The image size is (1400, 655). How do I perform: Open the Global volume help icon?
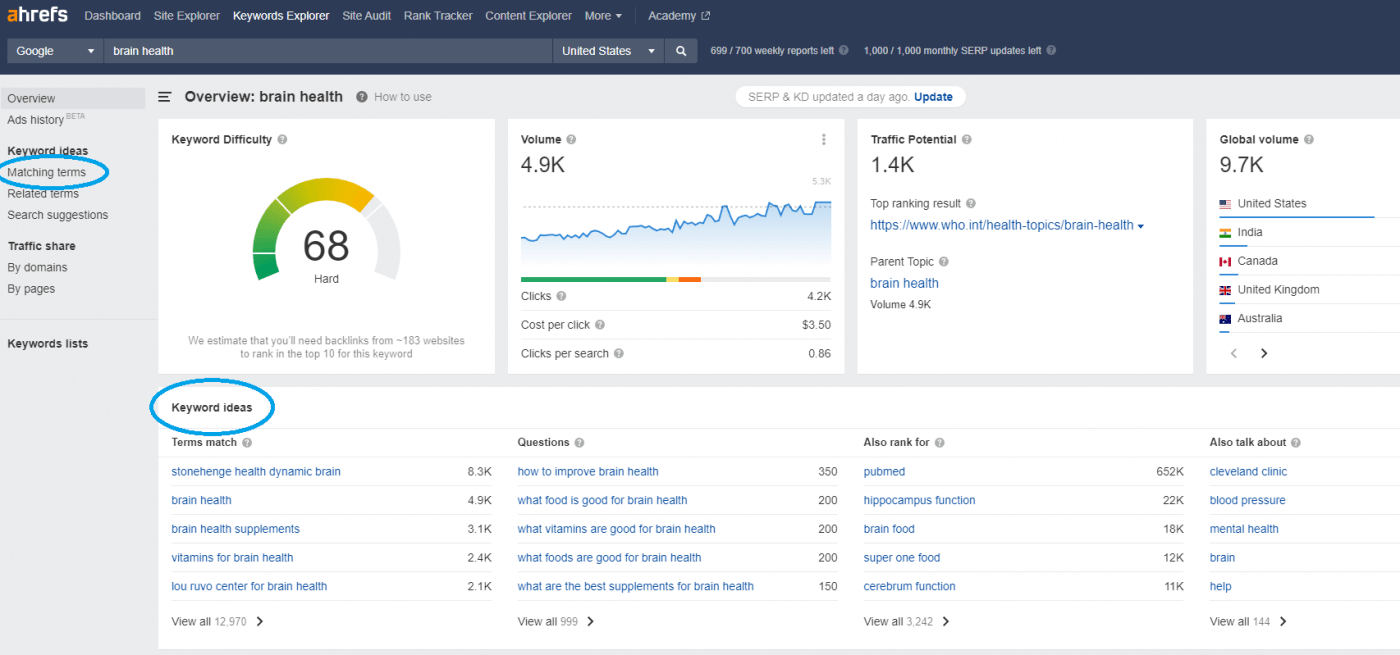pos(1309,140)
